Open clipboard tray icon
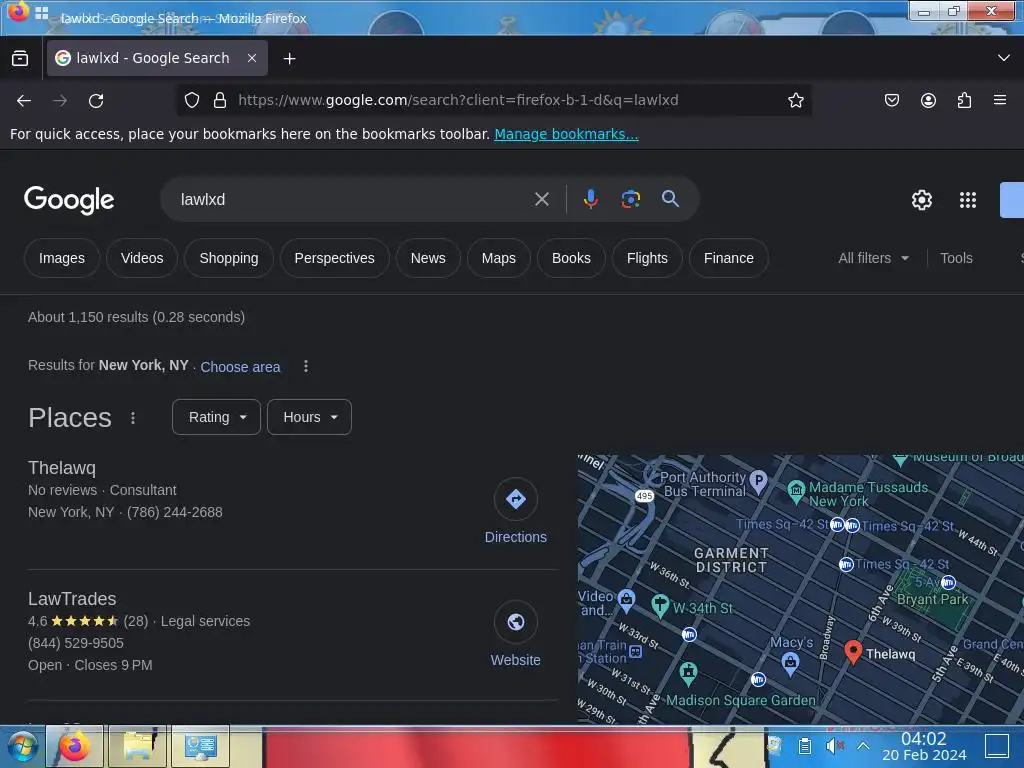The height and width of the screenshot is (768, 1024). coord(805,746)
